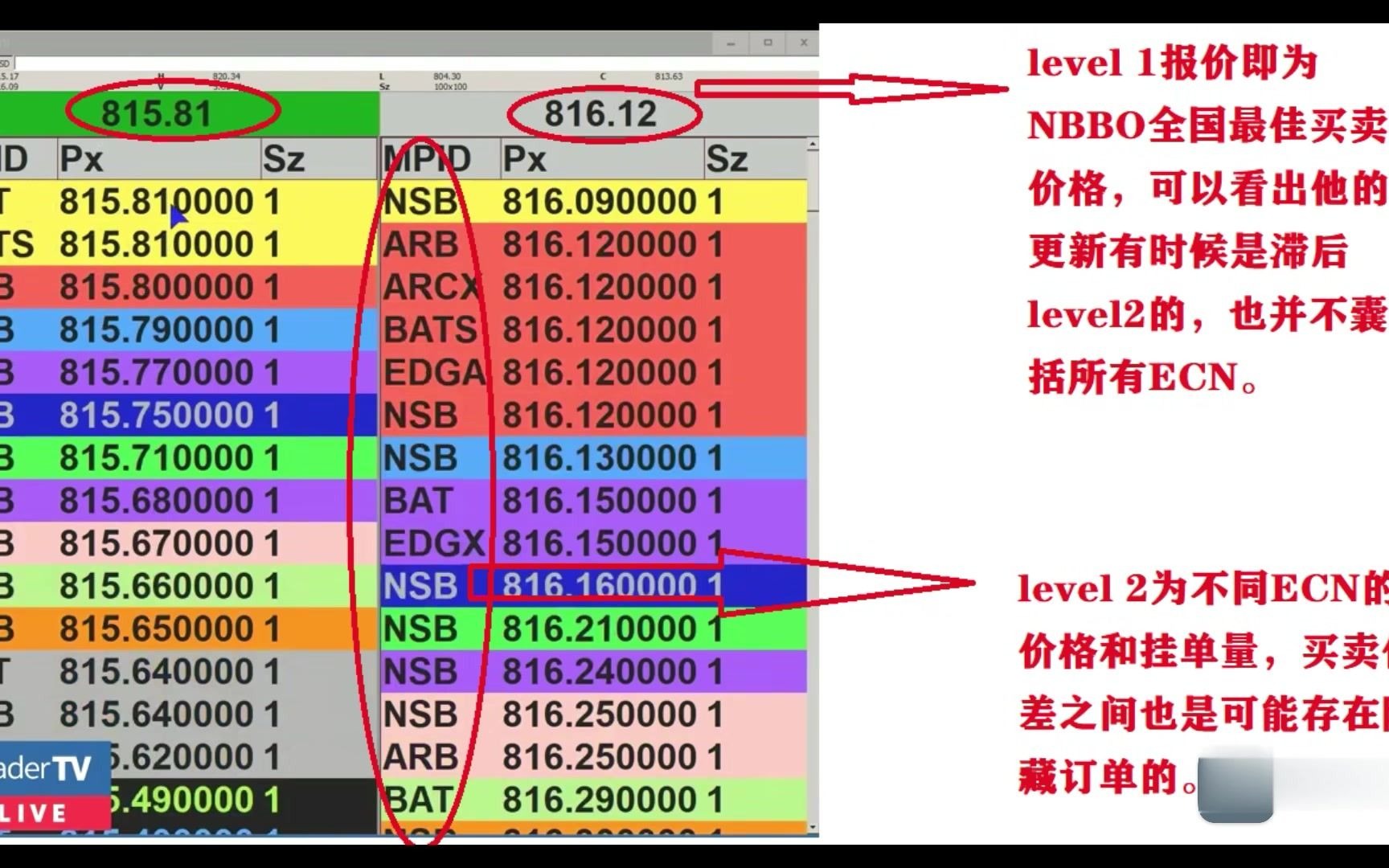Select the bid price 815.660000
1389x868 pixels.
pyautogui.click(x=157, y=586)
